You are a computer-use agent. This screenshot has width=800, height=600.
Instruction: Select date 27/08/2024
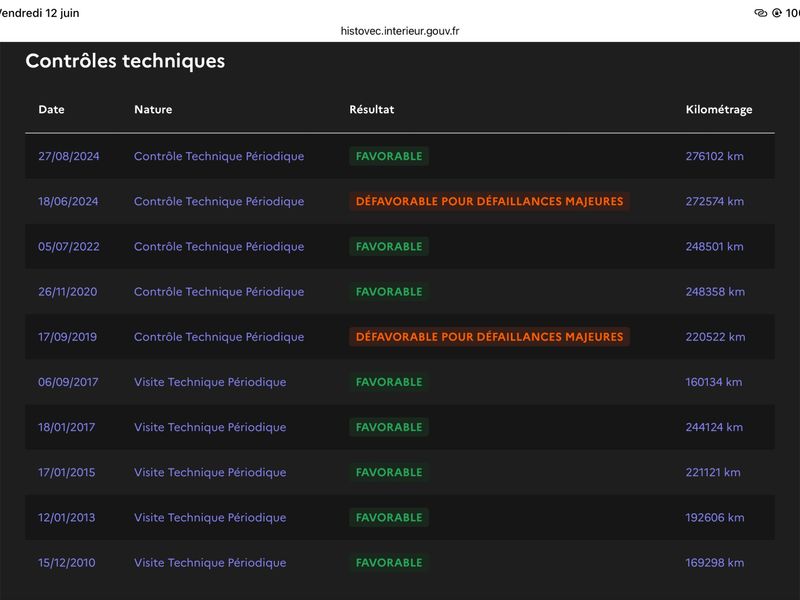pyautogui.click(x=68, y=156)
